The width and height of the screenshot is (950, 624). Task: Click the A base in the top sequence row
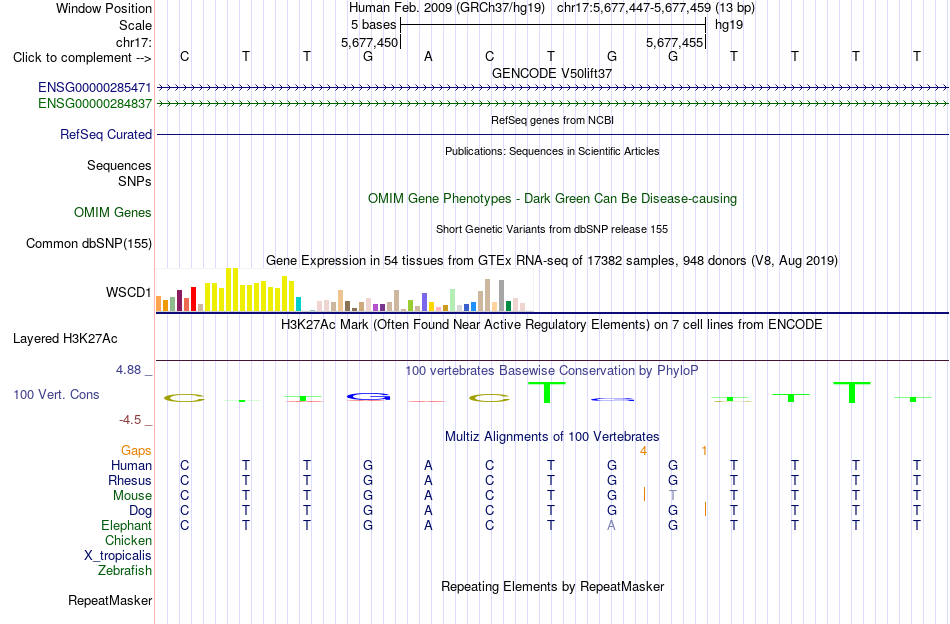point(428,57)
